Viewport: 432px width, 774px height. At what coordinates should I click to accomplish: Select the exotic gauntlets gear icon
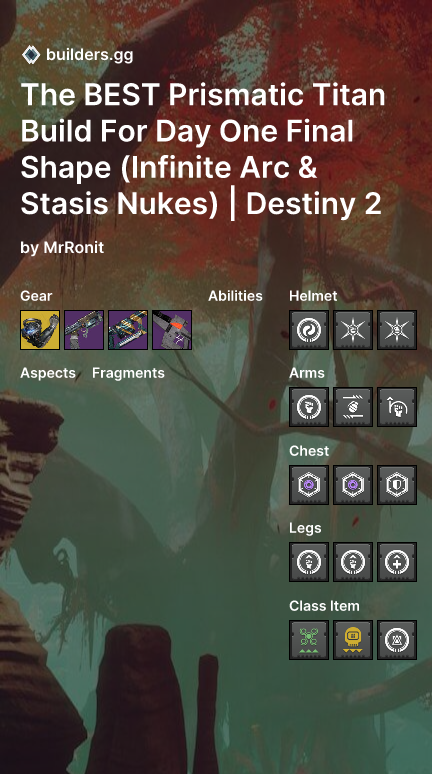click(40, 330)
